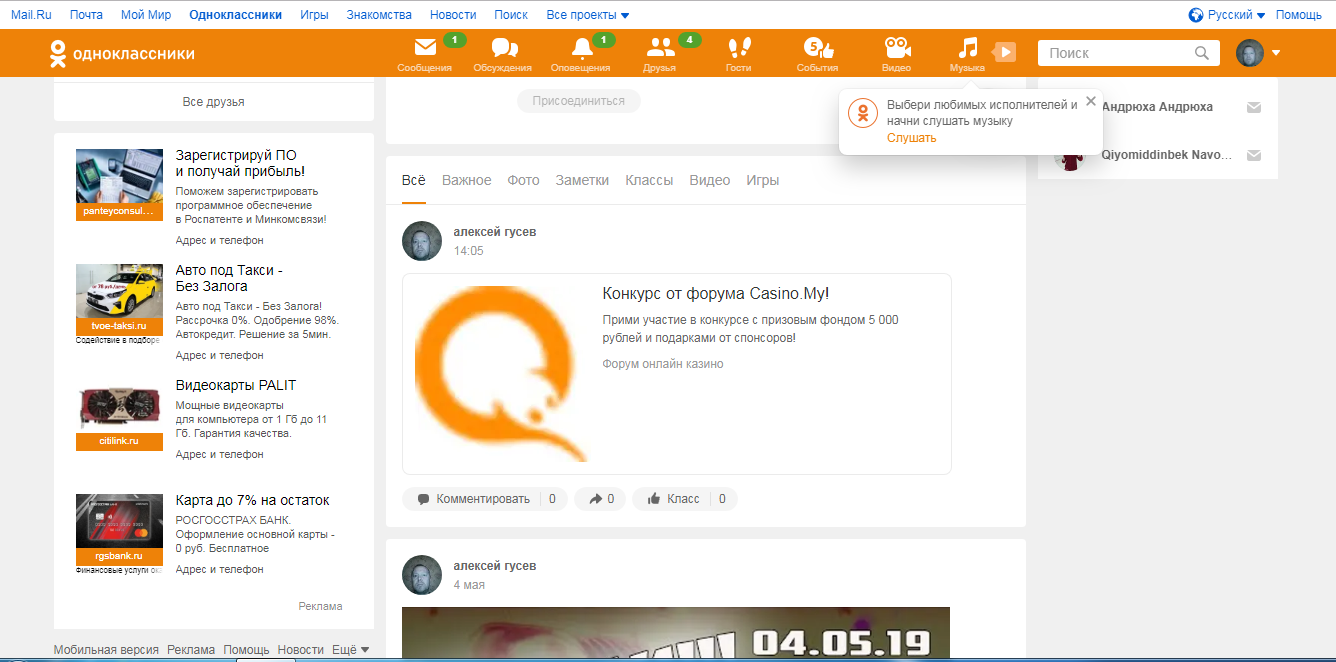This screenshot has width=1336, height=662.
Task: Expand the profile menu arrow
Action: point(1276,53)
